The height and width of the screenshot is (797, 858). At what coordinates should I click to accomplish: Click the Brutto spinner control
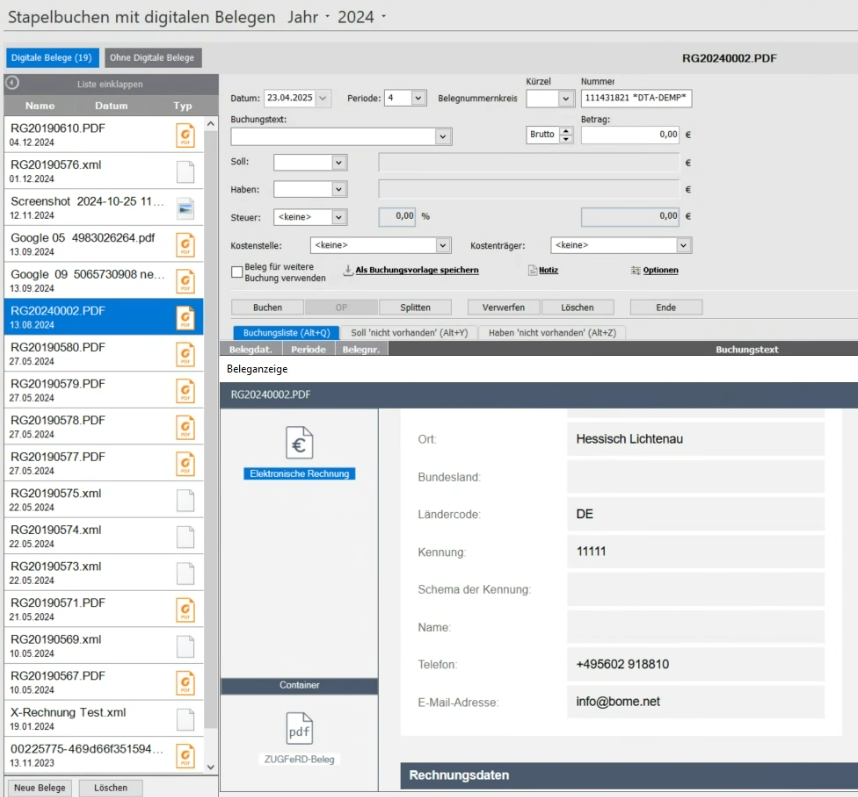pyautogui.click(x=566, y=135)
